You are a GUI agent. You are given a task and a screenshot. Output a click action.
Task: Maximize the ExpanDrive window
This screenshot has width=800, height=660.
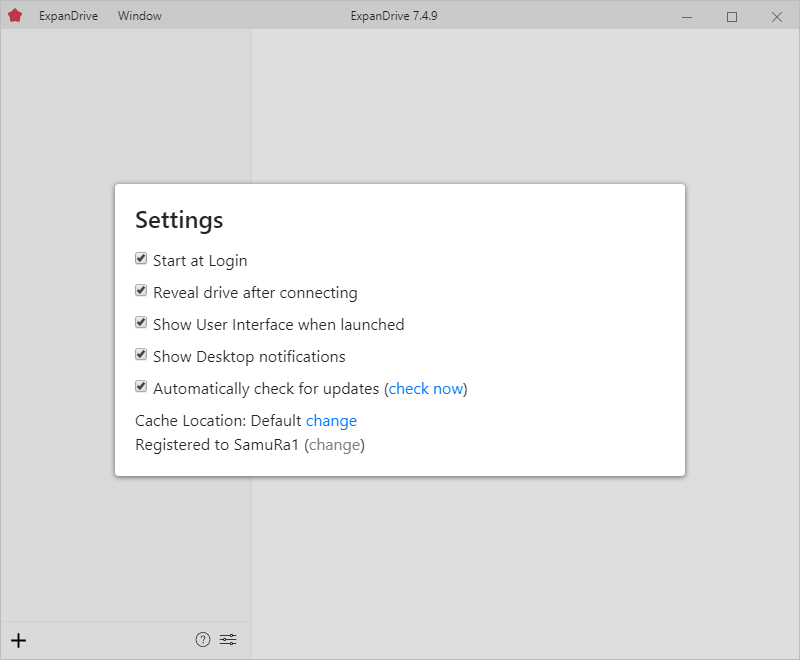[x=732, y=17]
